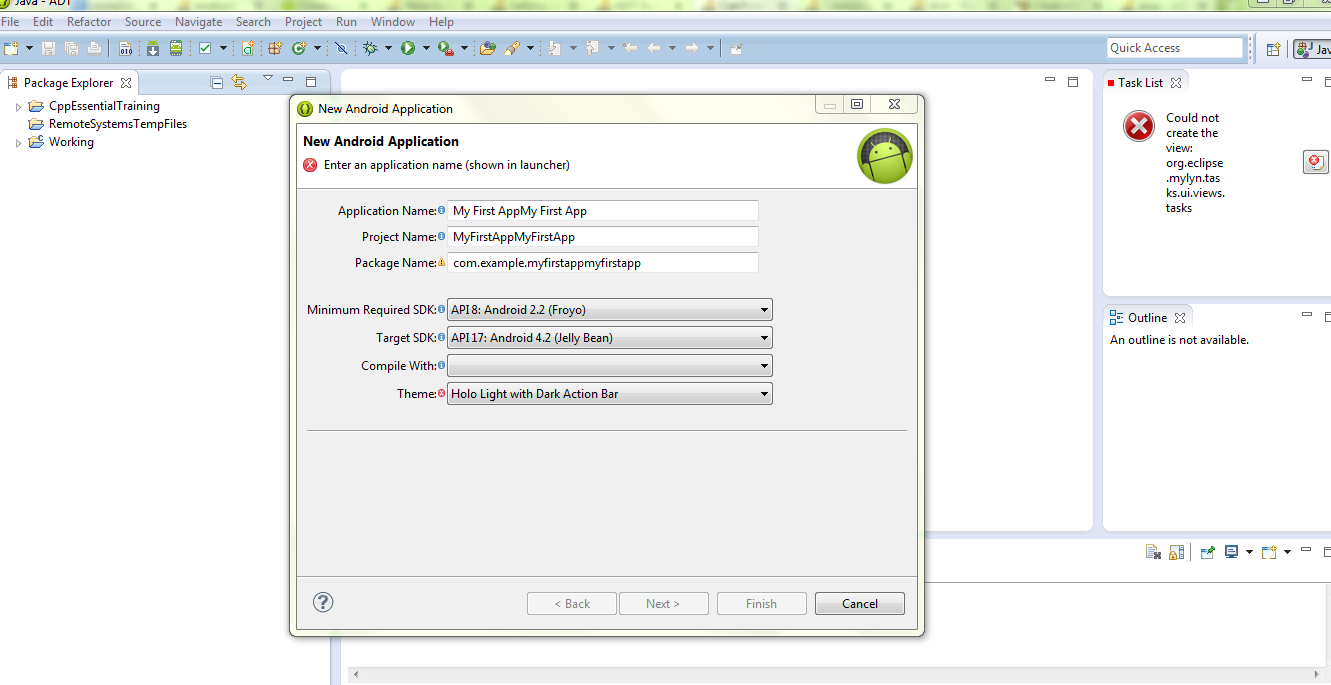The image size is (1331, 685).
Task: Click the Display Selected Console monitor icon
Action: click(1232, 552)
